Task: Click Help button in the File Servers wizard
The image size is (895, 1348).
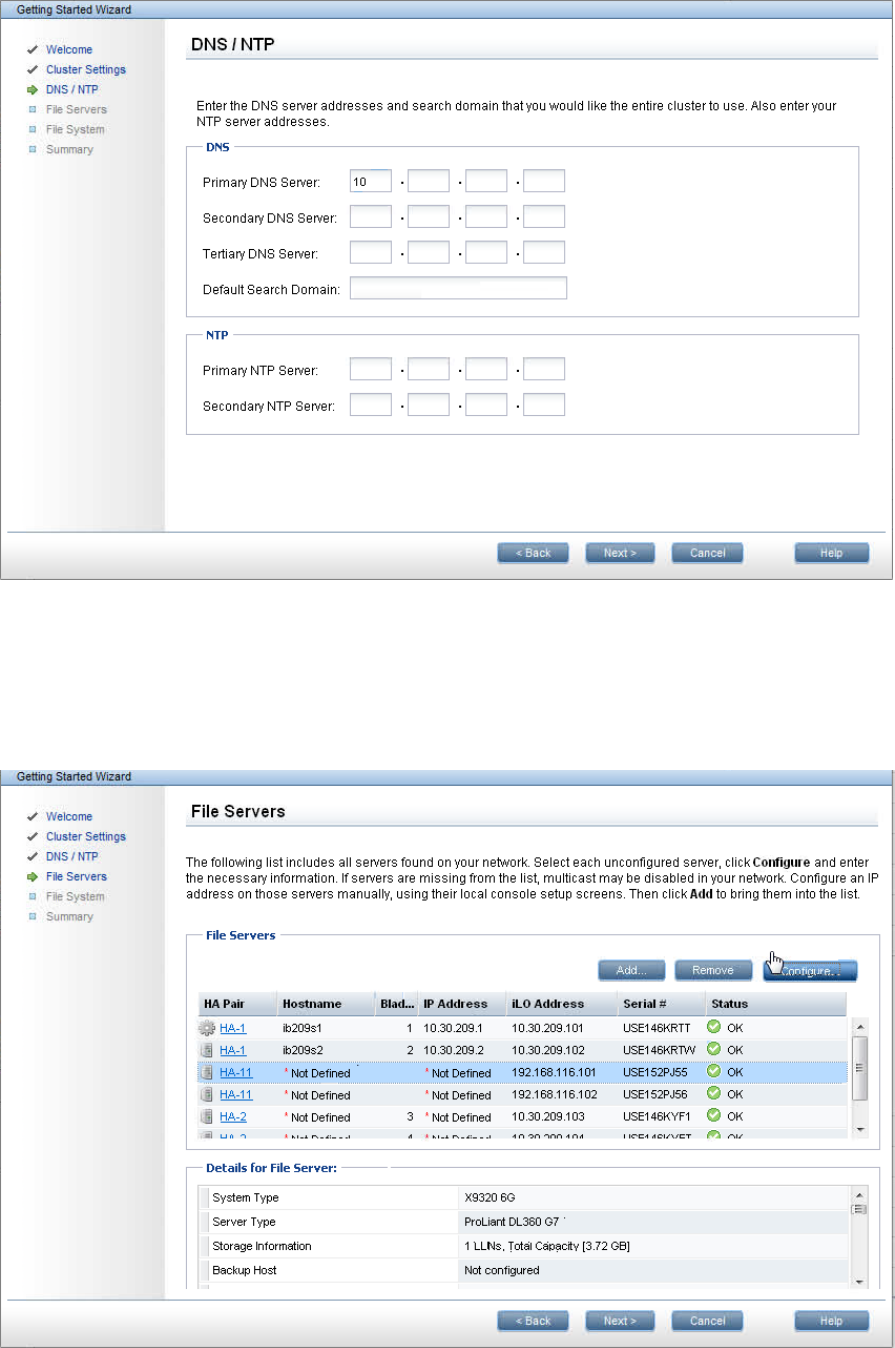Action: click(831, 1320)
